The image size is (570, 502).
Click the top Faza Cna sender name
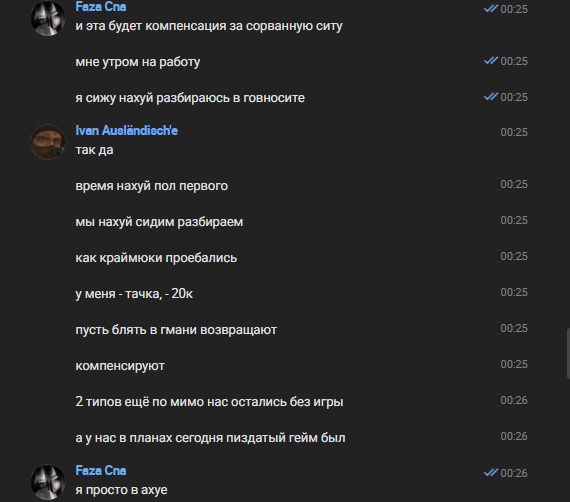[101, 7]
